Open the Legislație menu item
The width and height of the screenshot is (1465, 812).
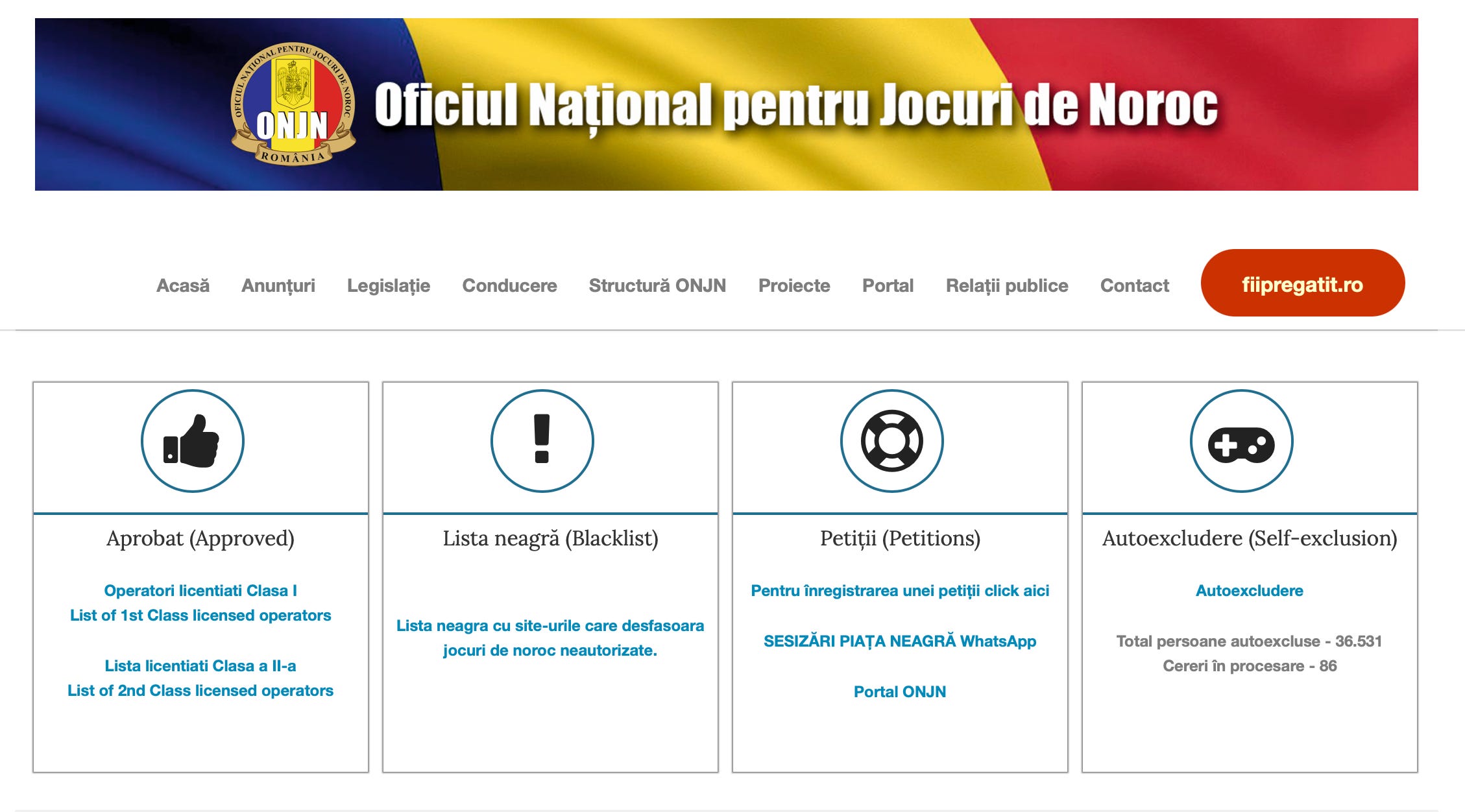point(388,285)
